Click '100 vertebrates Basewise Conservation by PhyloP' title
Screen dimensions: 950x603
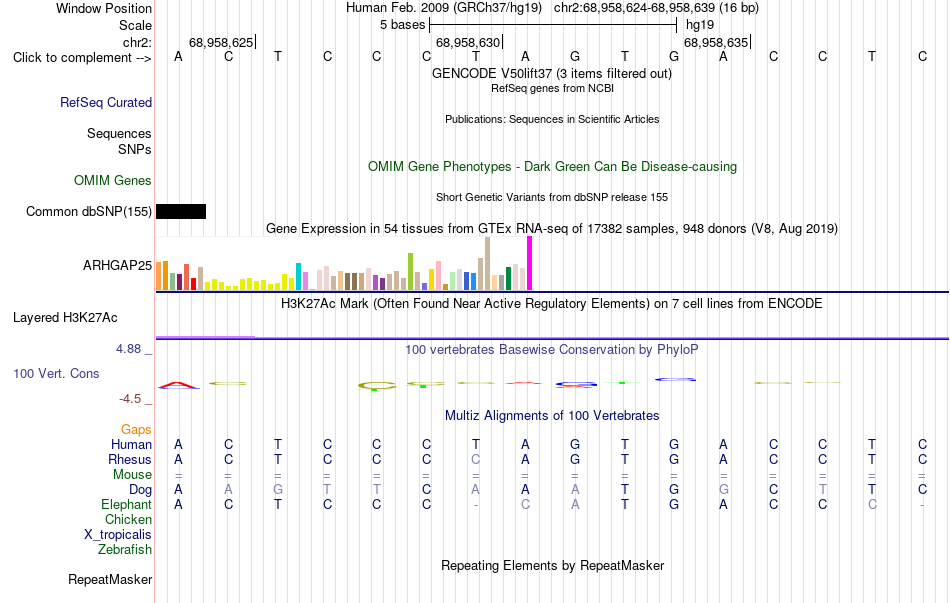point(552,350)
